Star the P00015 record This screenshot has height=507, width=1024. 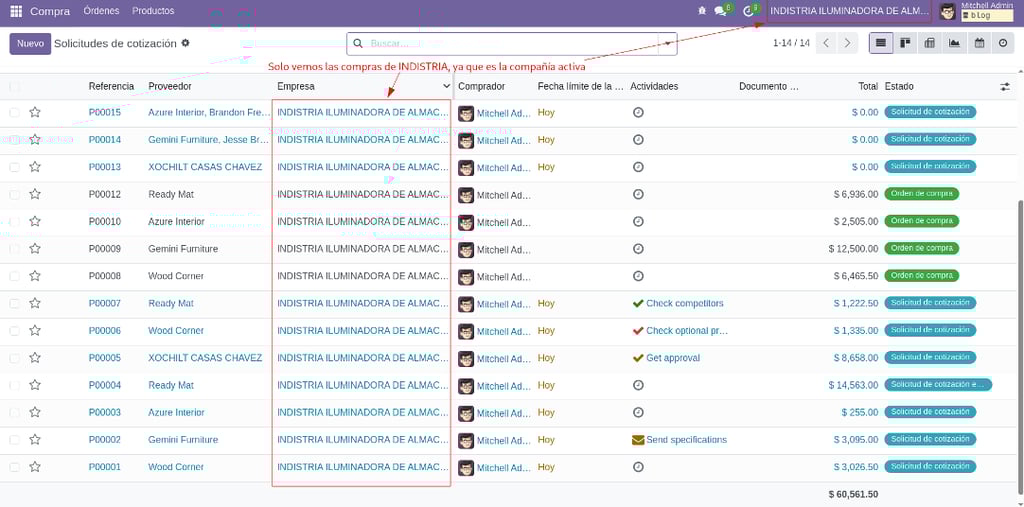35,112
